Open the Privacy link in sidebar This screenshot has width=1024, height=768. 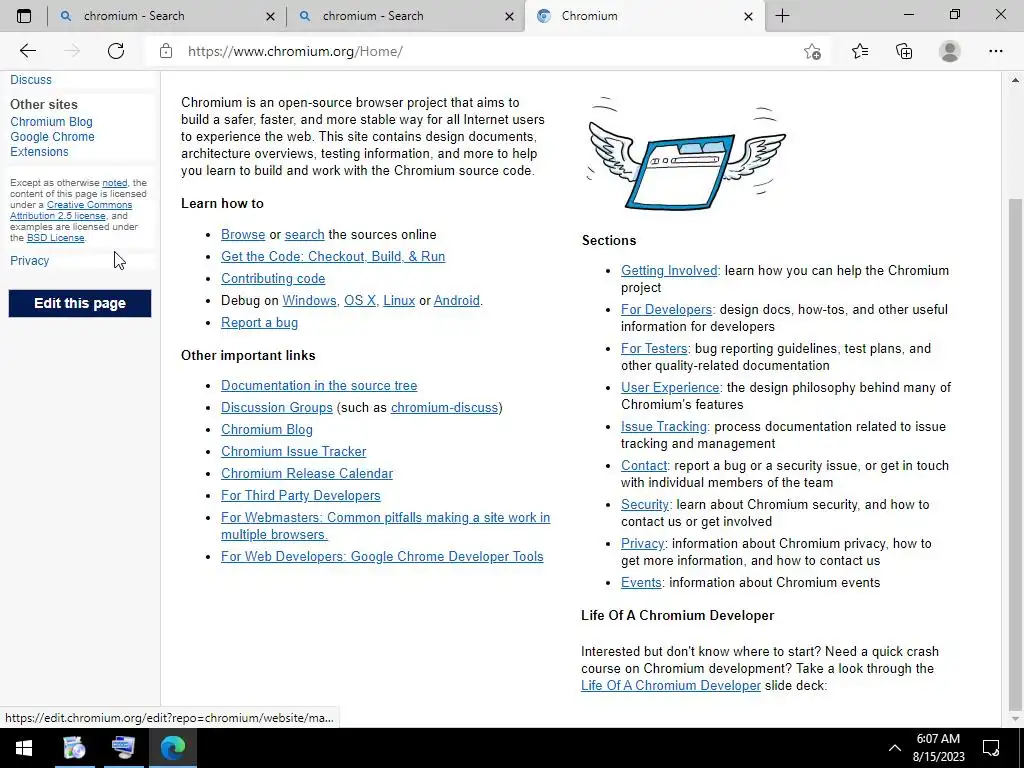point(29,261)
